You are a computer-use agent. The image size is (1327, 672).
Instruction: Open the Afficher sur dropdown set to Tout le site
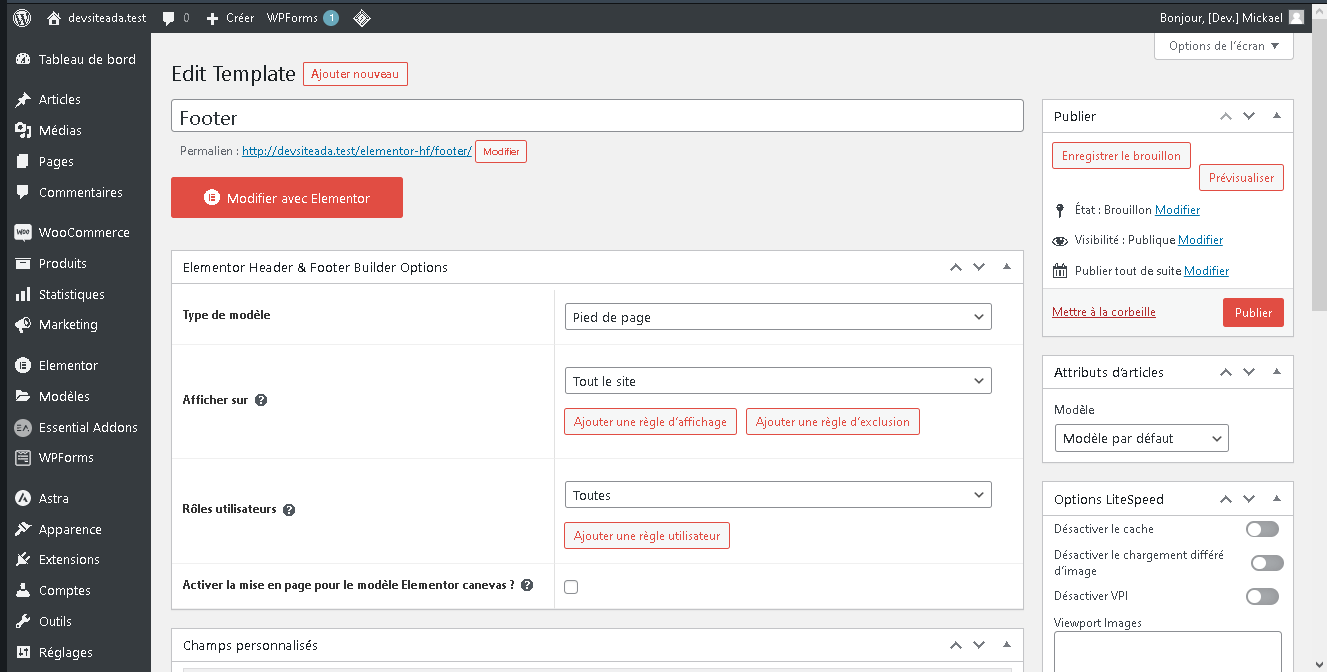click(778, 381)
